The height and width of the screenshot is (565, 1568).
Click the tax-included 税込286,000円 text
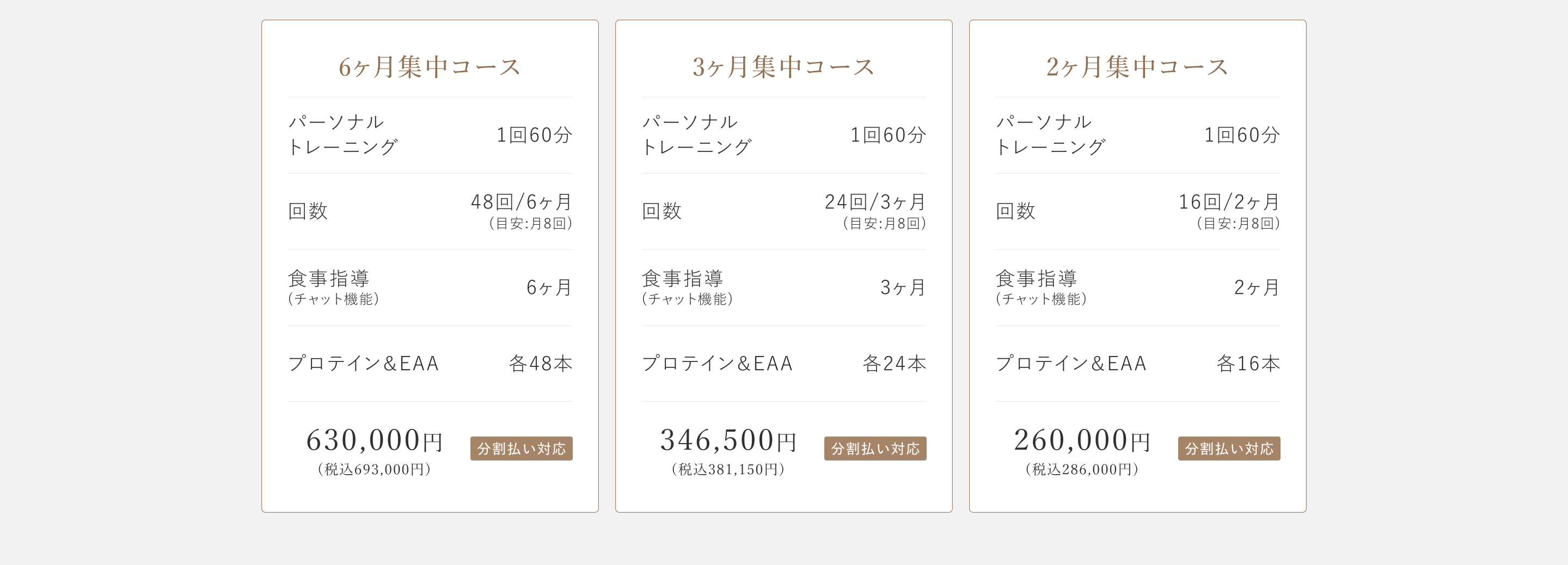click(1082, 469)
